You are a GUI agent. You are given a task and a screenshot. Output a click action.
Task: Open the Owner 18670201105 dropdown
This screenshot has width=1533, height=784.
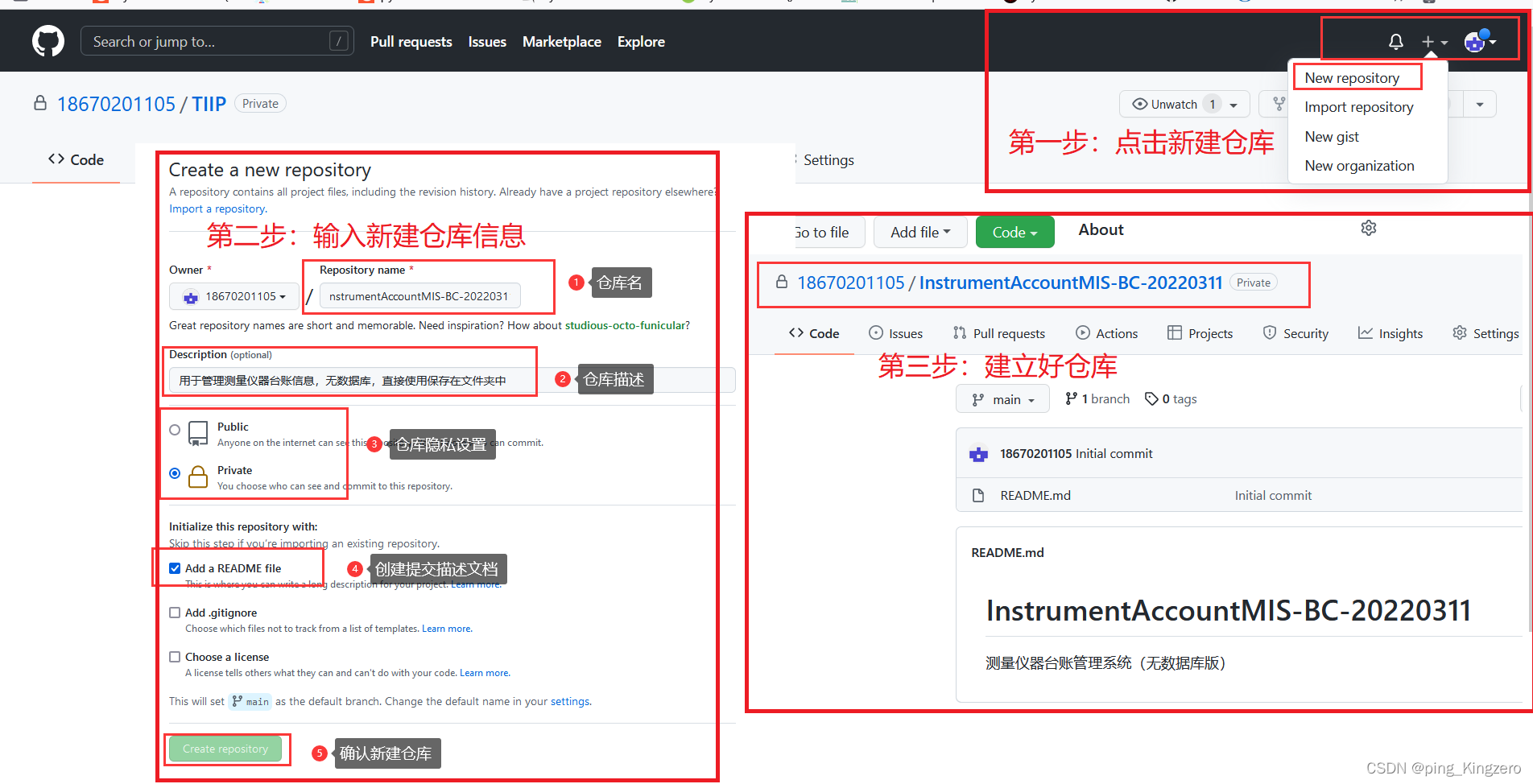click(x=234, y=296)
